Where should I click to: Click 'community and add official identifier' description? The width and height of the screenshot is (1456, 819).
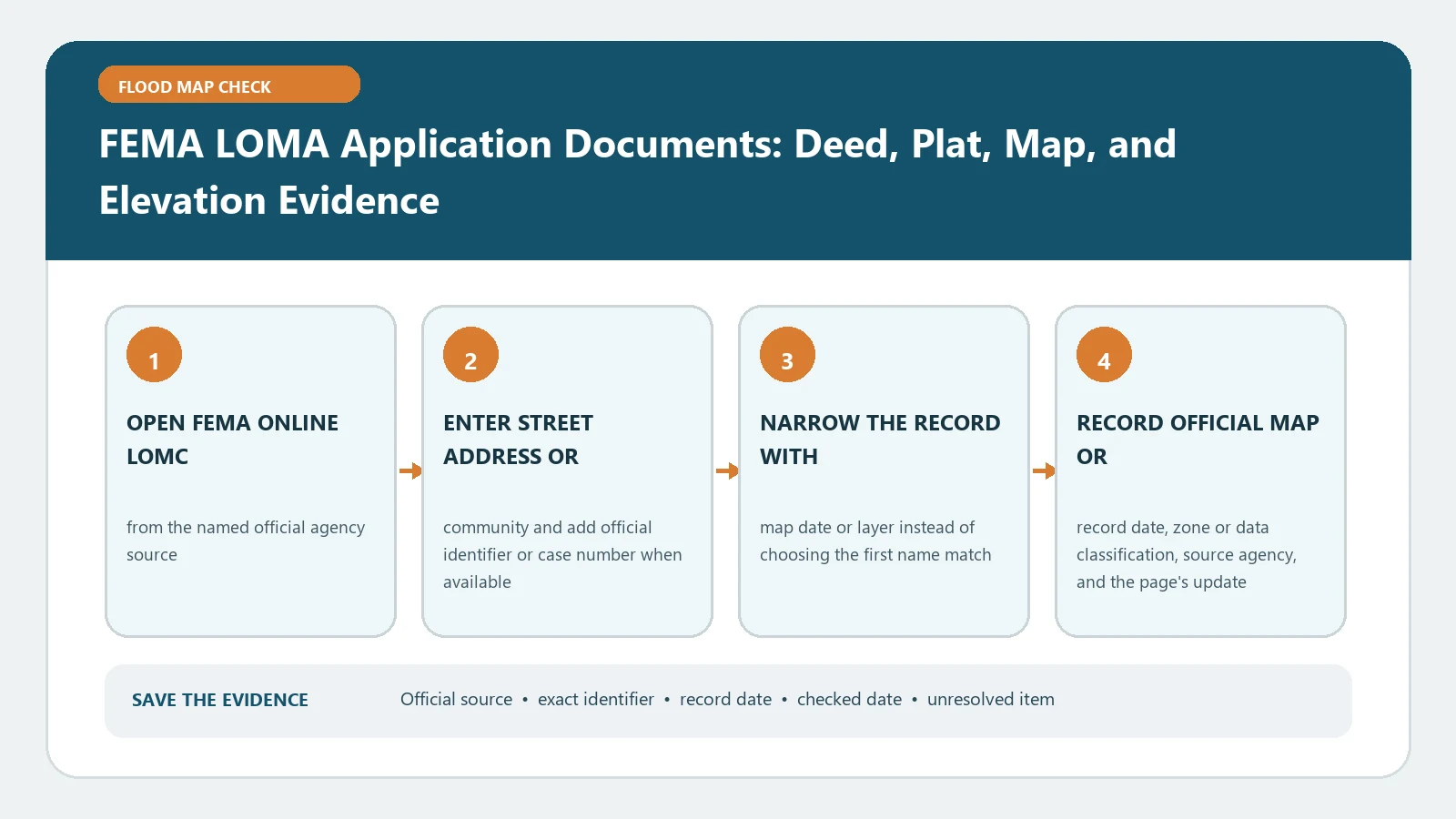coord(562,554)
